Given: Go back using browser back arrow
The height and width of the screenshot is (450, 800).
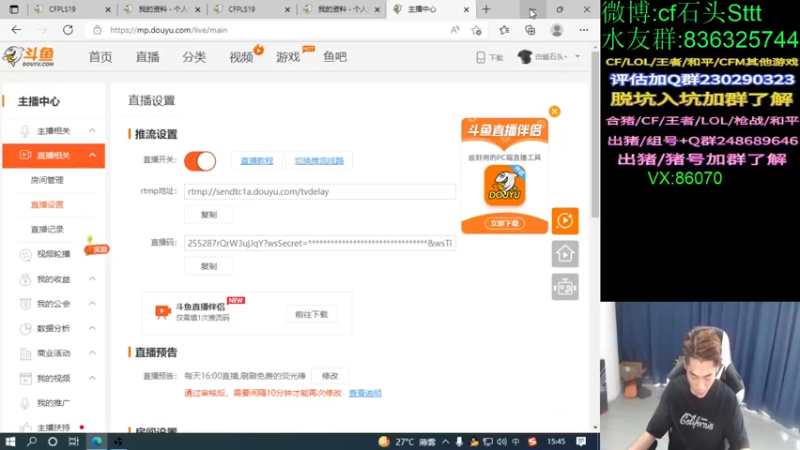Looking at the screenshot, I should coord(16,30).
